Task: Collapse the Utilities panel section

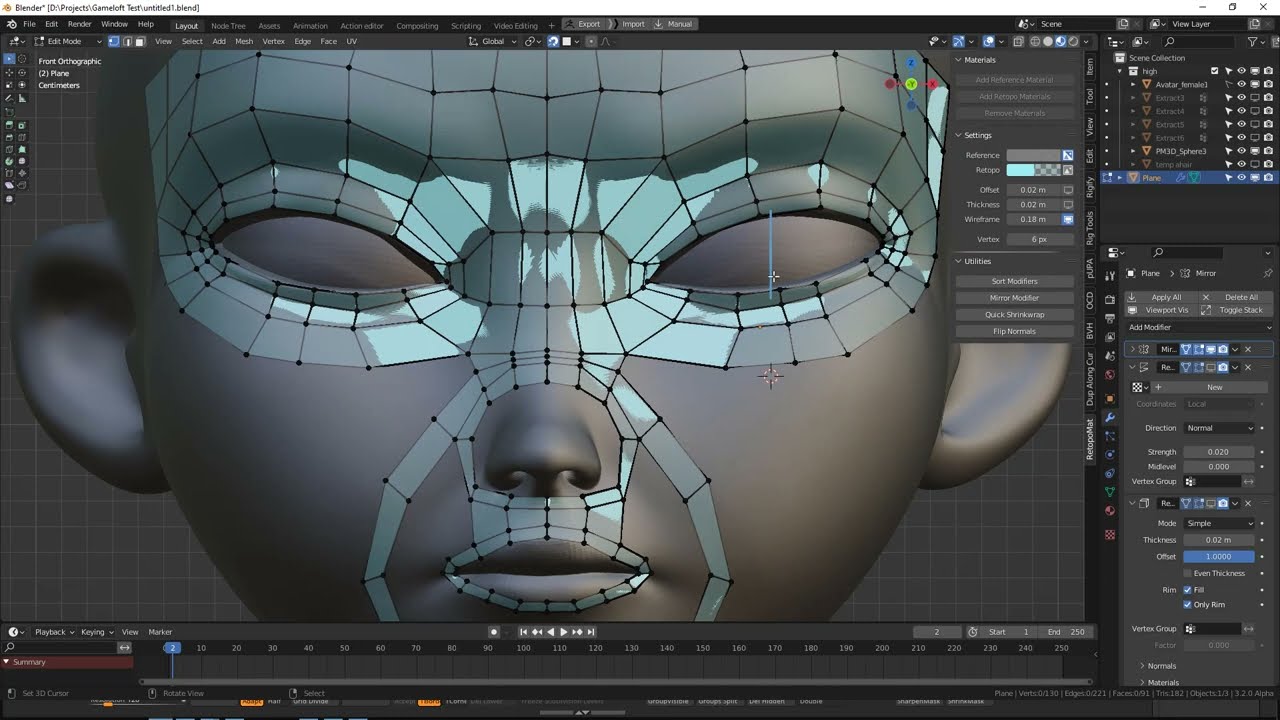Action: pos(958,261)
